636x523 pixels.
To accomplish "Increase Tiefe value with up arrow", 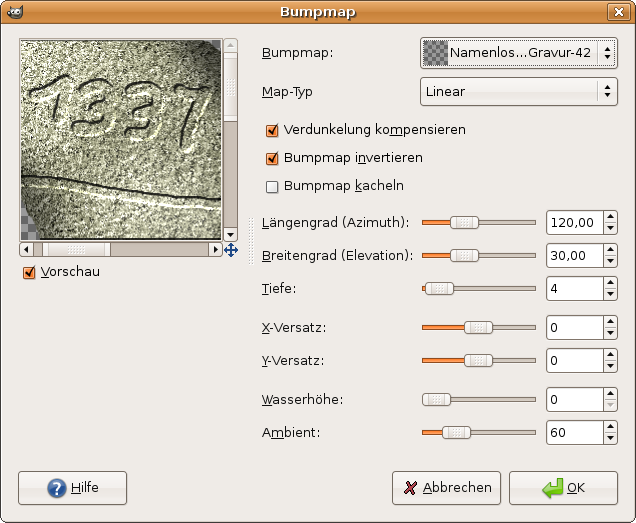I will 610,283.
